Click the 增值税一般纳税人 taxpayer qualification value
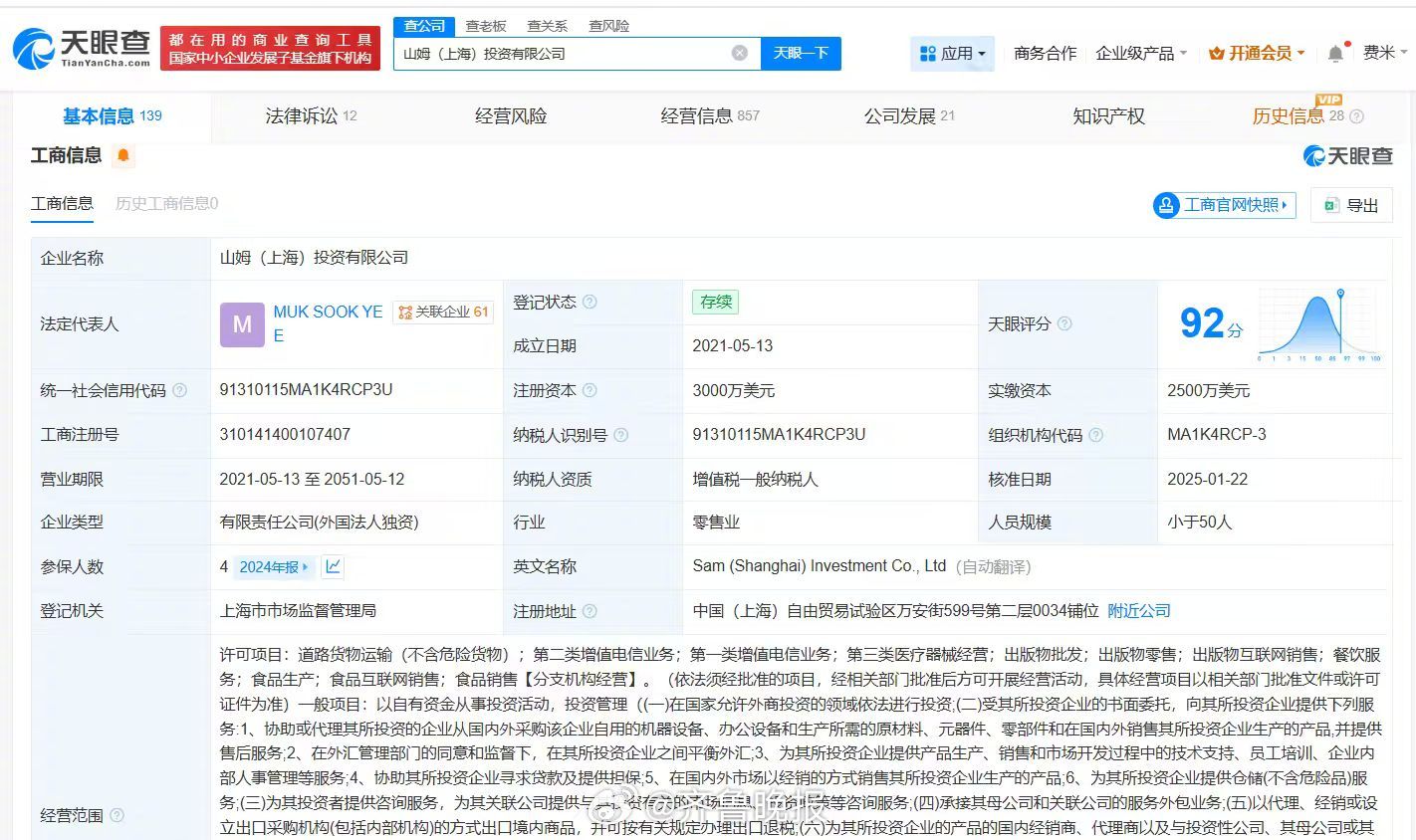 point(756,480)
